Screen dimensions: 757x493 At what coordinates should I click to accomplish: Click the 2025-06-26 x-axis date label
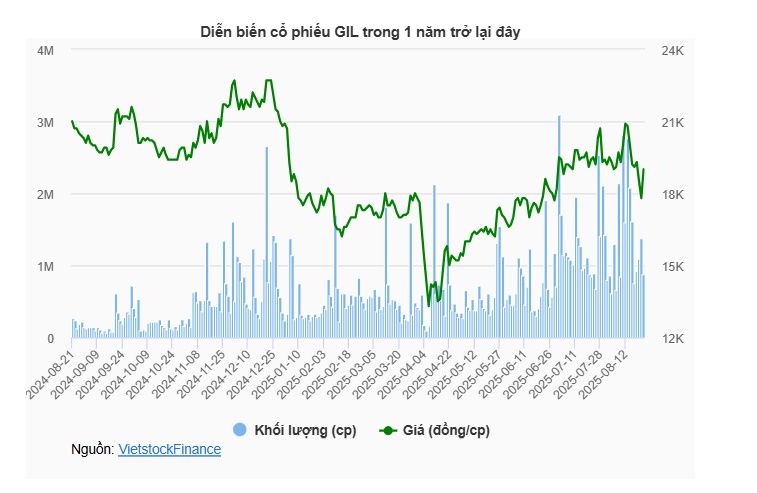532,370
